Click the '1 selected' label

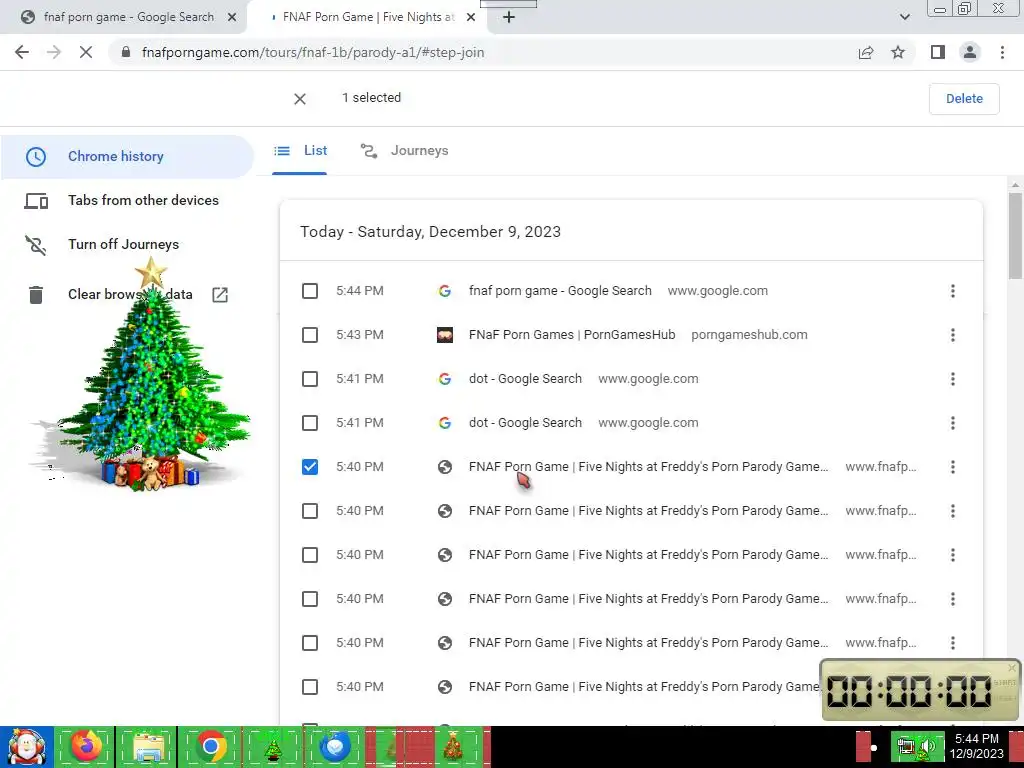point(372,98)
